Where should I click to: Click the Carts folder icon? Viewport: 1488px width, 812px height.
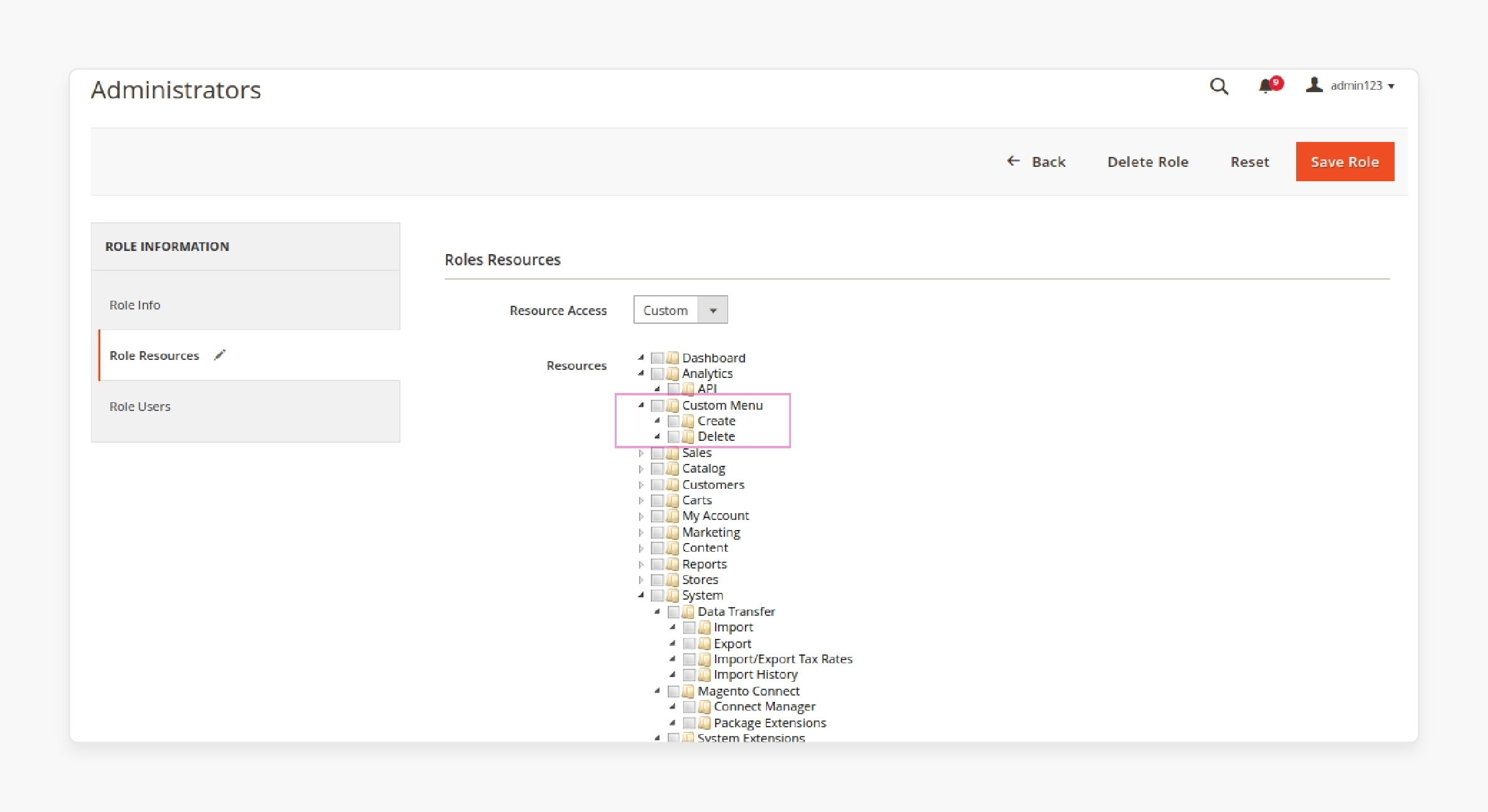[672, 500]
